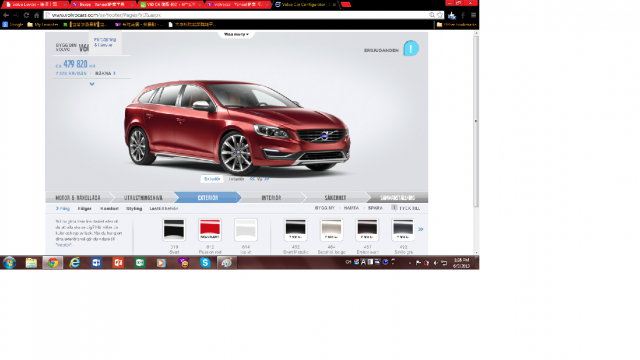
Task: Click the HÄMTA link
Action: [351, 208]
